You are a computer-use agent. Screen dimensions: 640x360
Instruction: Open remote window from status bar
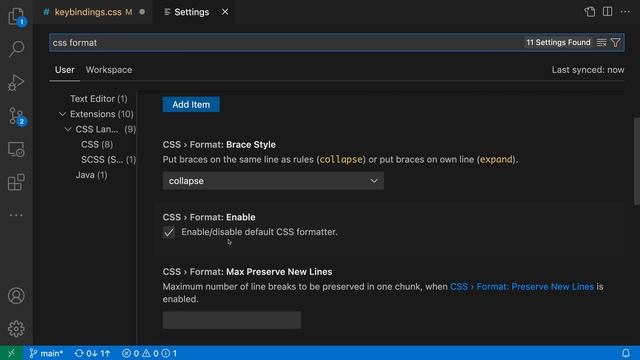click(11, 353)
